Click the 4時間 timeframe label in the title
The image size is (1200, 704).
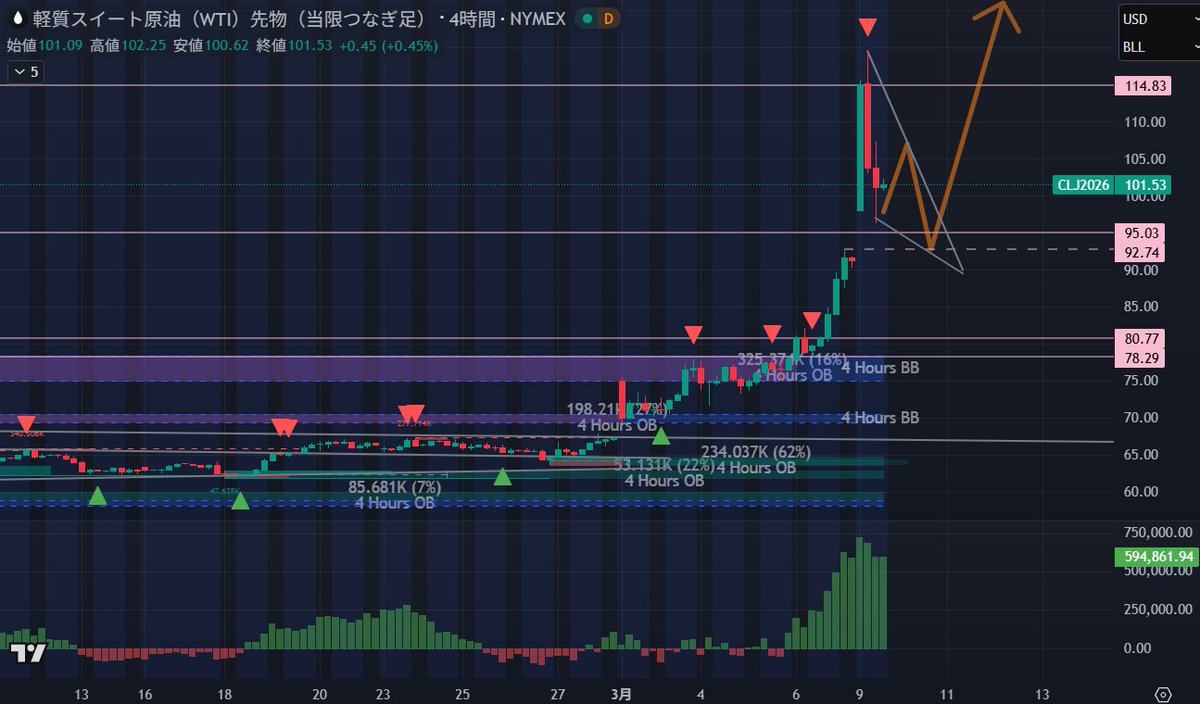(475, 20)
